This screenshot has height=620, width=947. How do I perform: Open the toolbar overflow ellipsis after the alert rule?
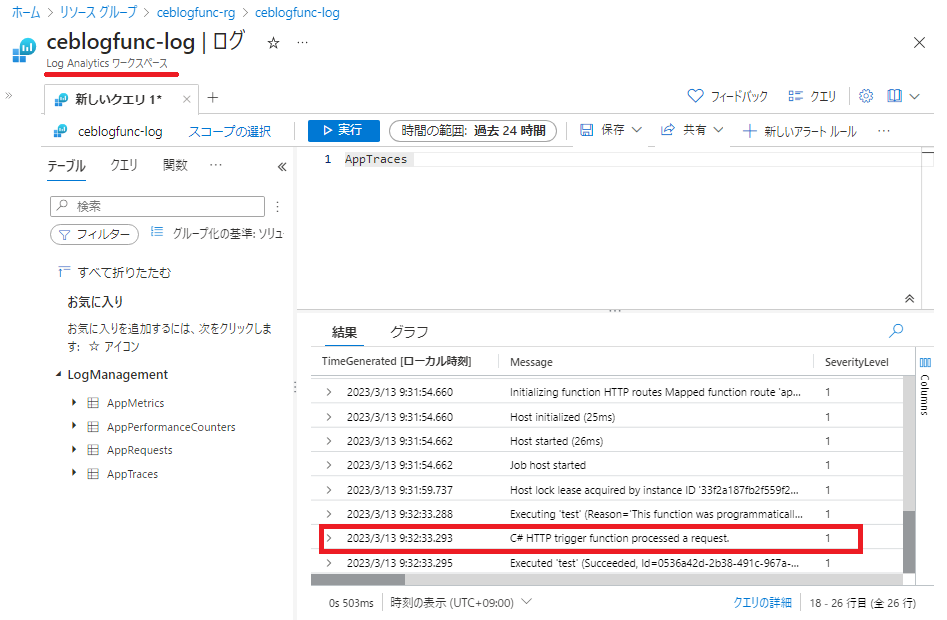884,131
